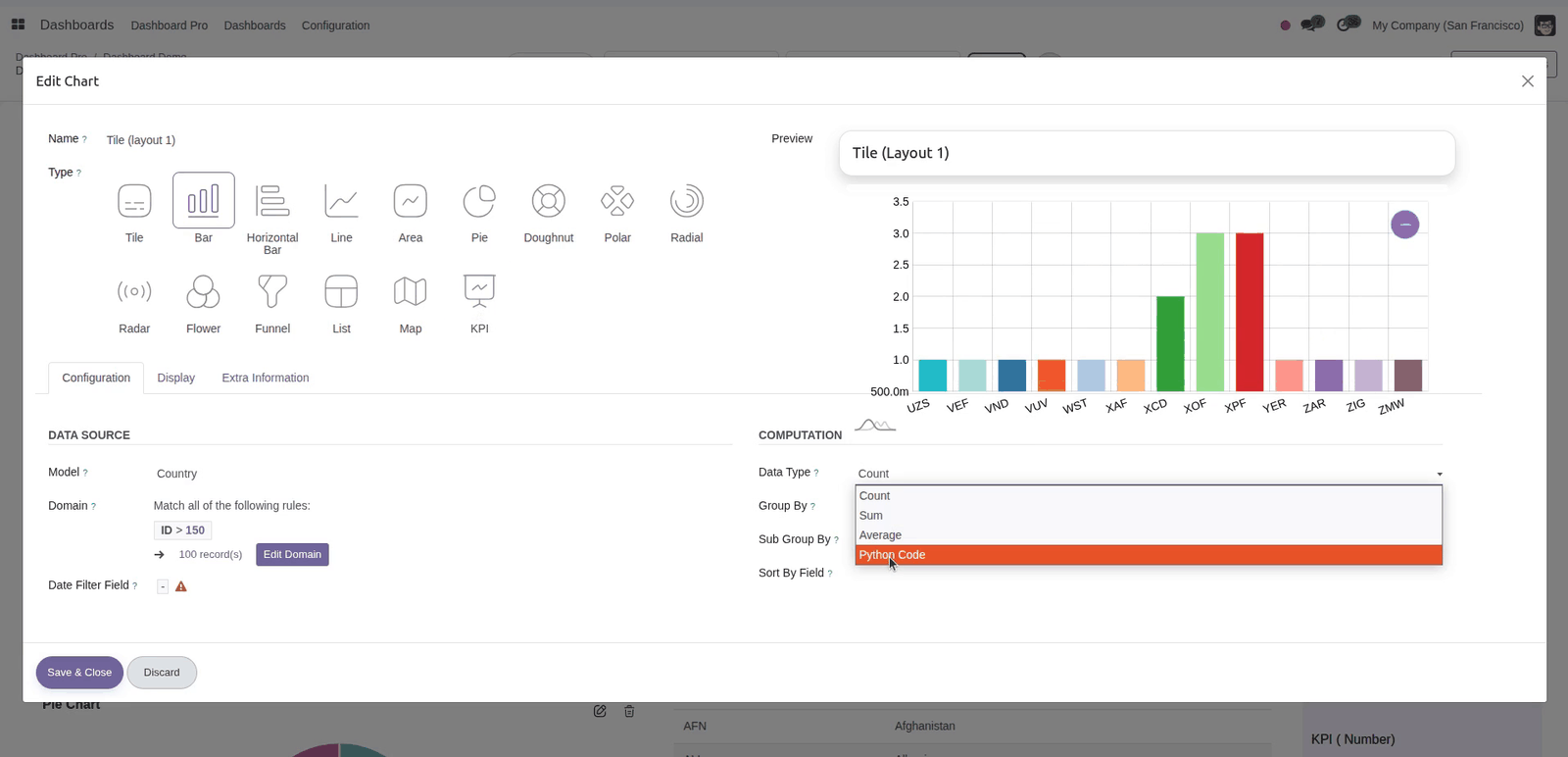Open the user avatar menu
The height and width of the screenshot is (757, 1568).
click(x=1544, y=25)
